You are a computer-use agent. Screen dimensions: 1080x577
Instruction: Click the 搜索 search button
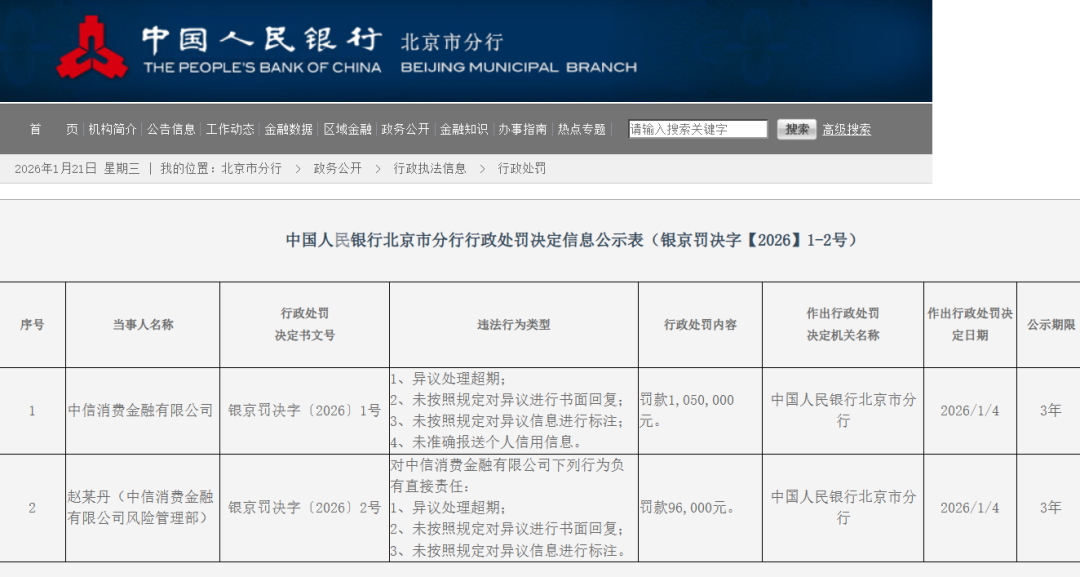click(796, 129)
